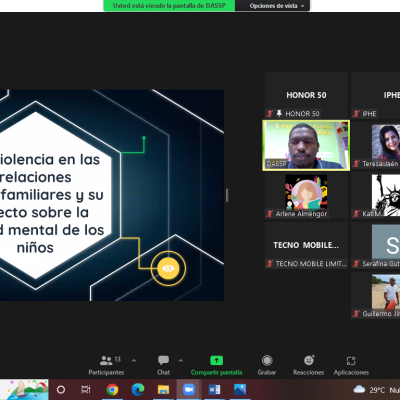
Task: Click the pin icon on HONOR 50
Action: pyautogui.click(x=279, y=113)
